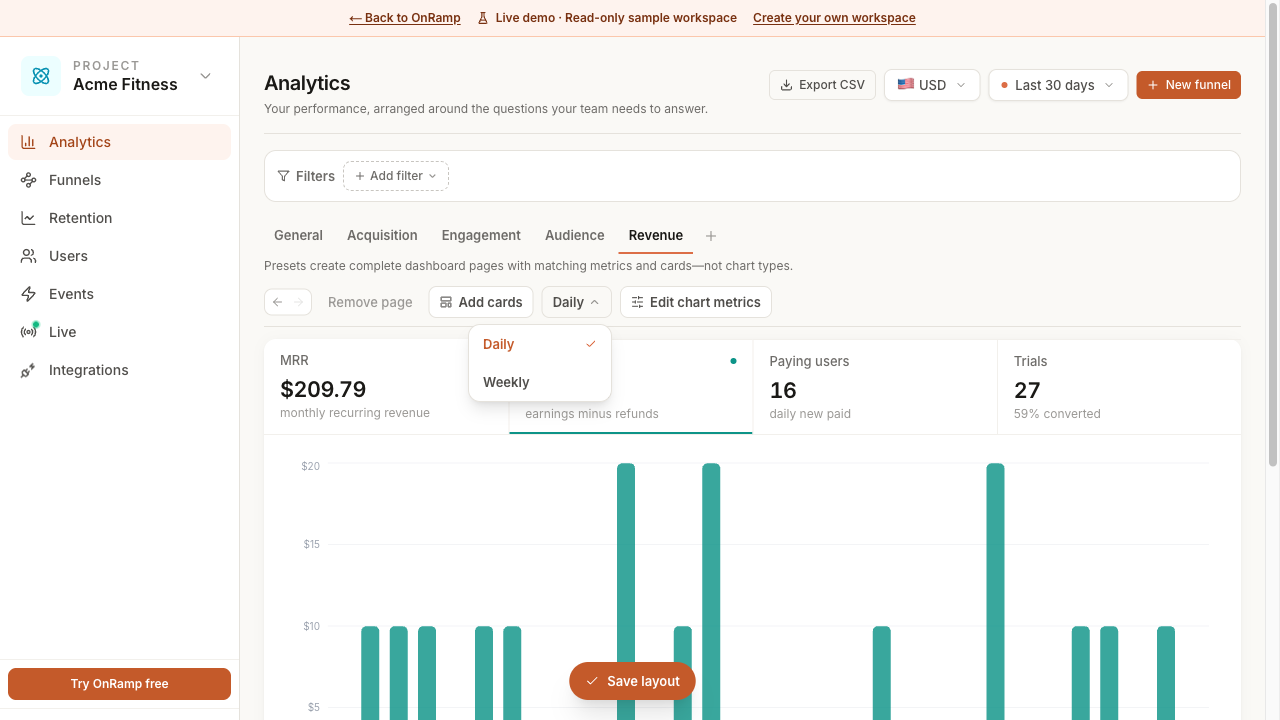The image size is (1280, 720).
Task: Expand the Acme Fitness project chevron
Action: 206,76
